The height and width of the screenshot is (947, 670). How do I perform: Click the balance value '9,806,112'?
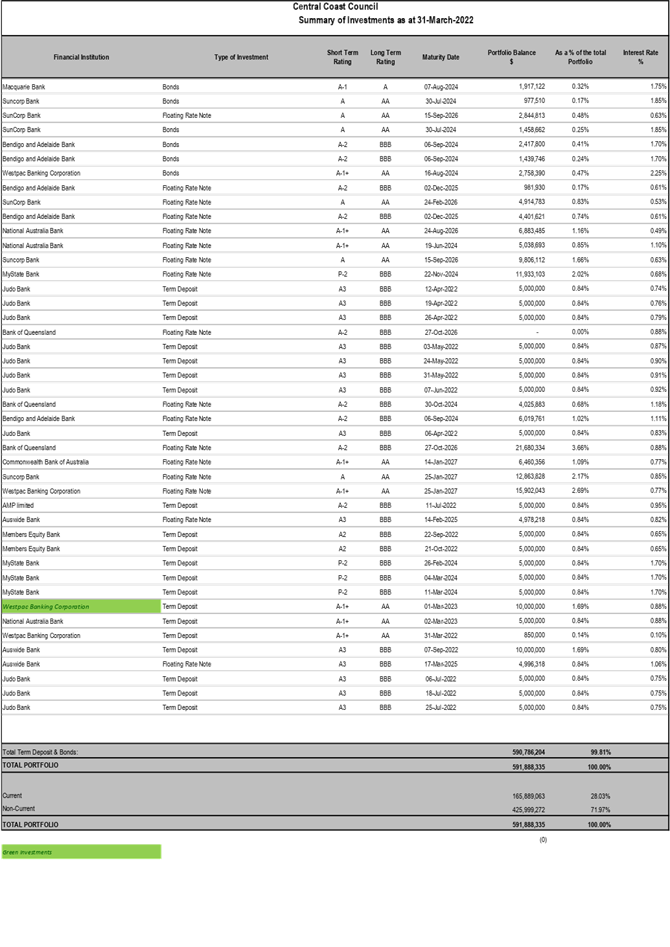coord(532,260)
